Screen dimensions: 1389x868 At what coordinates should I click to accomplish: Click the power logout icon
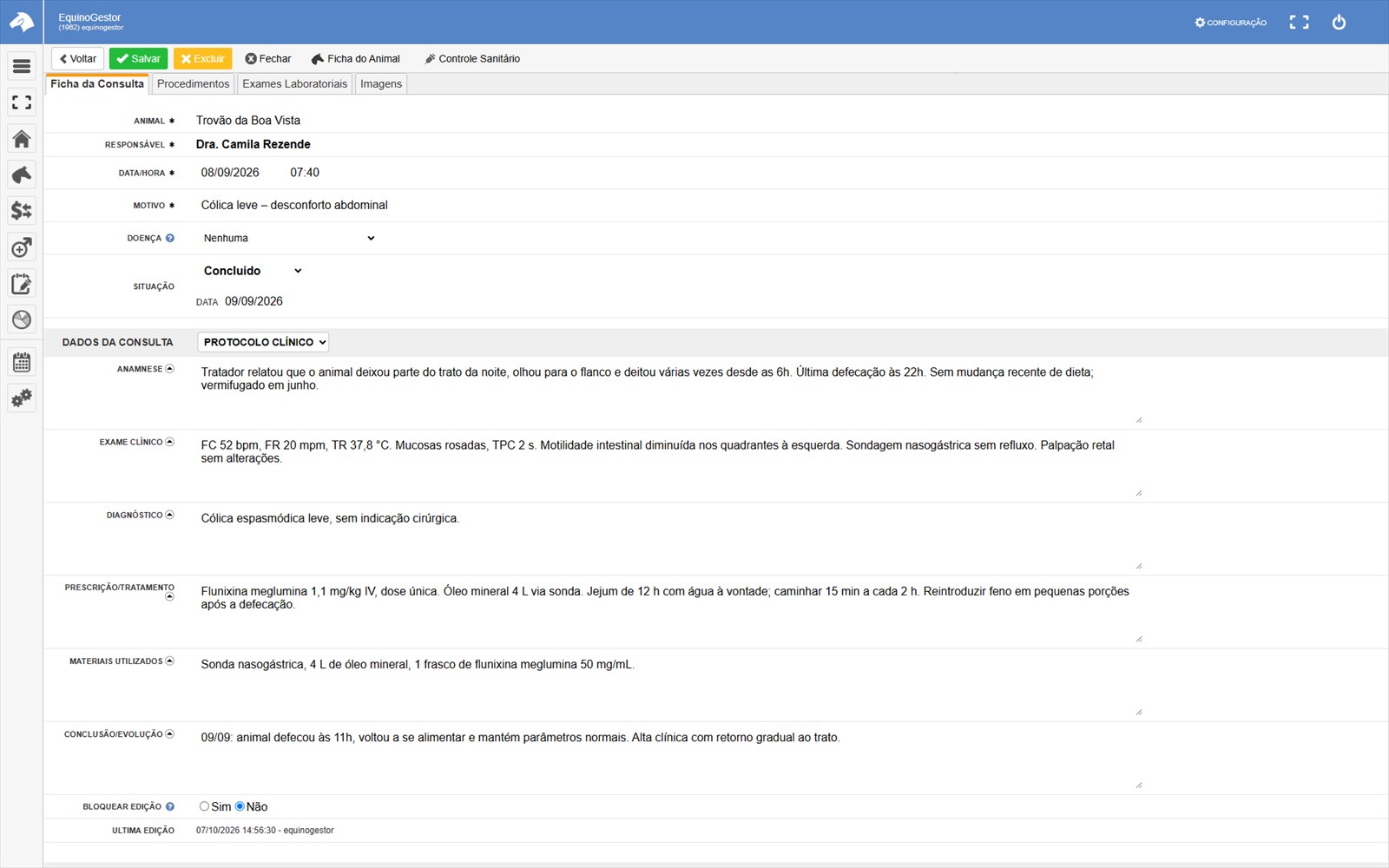(1339, 23)
